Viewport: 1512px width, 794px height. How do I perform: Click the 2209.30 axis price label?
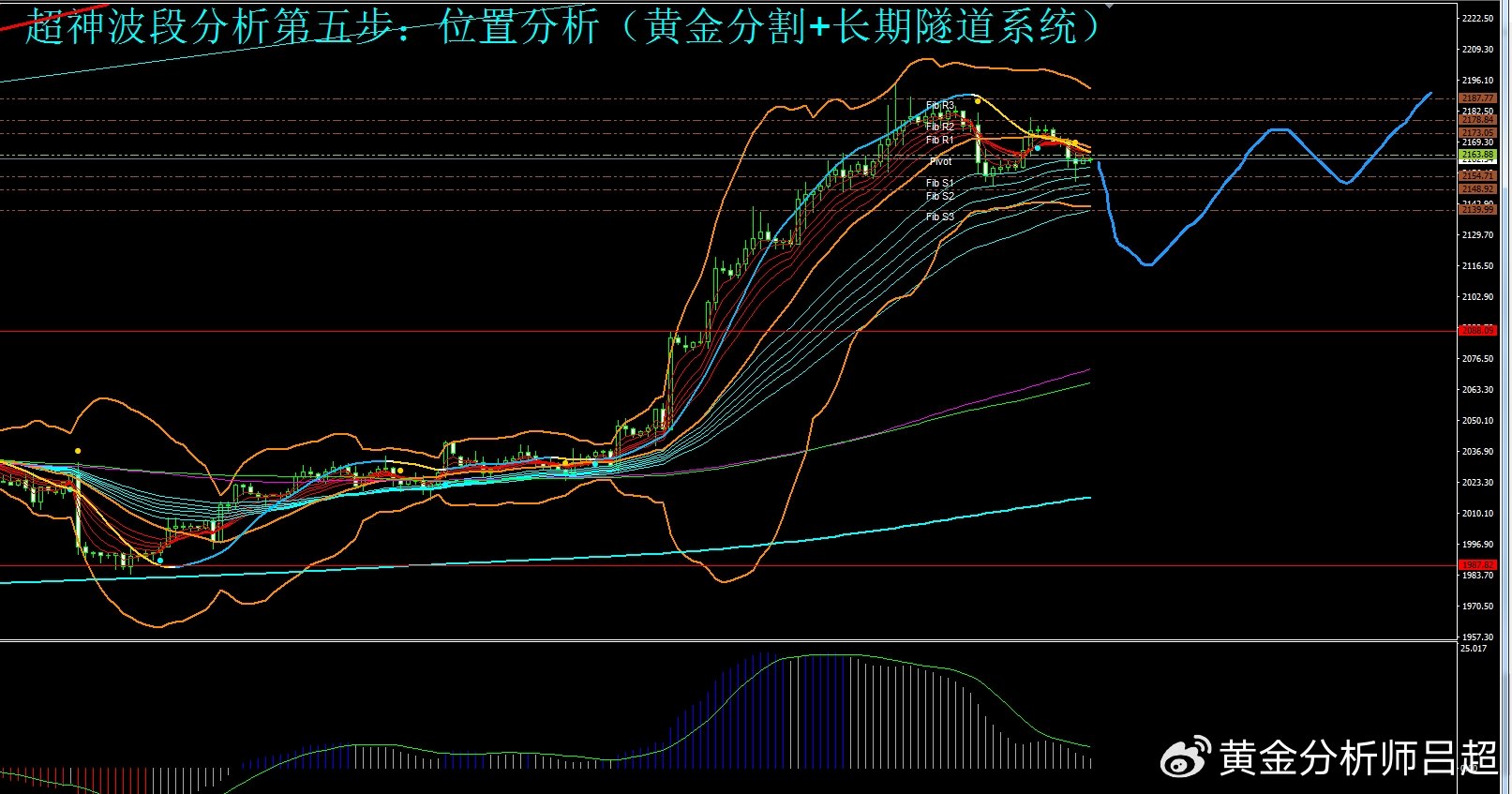[x=1478, y=50]
